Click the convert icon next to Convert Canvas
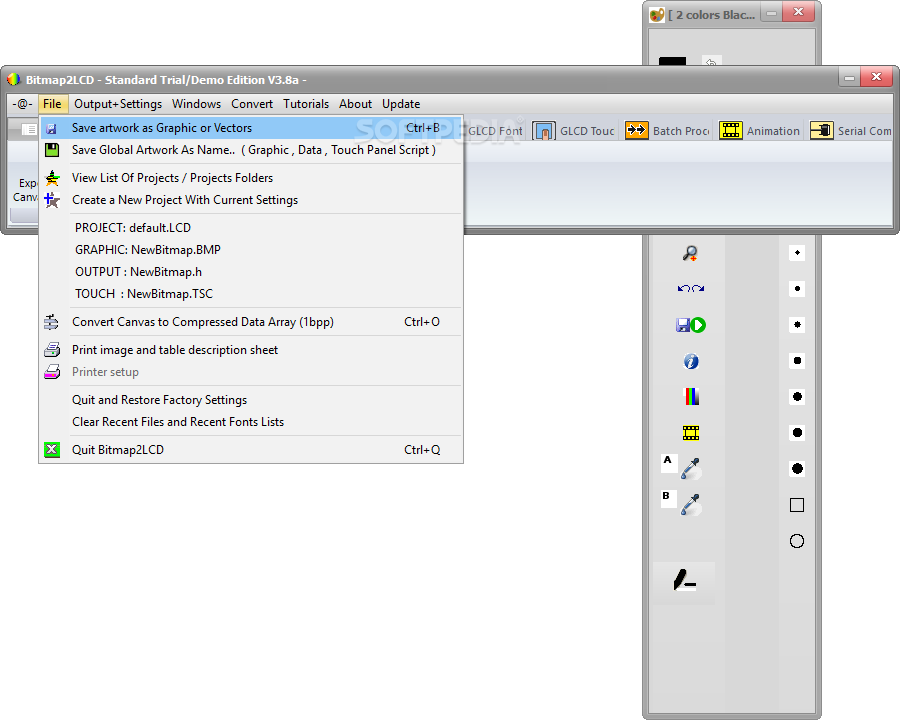This screenshot has height=720, width=900. 51,322
